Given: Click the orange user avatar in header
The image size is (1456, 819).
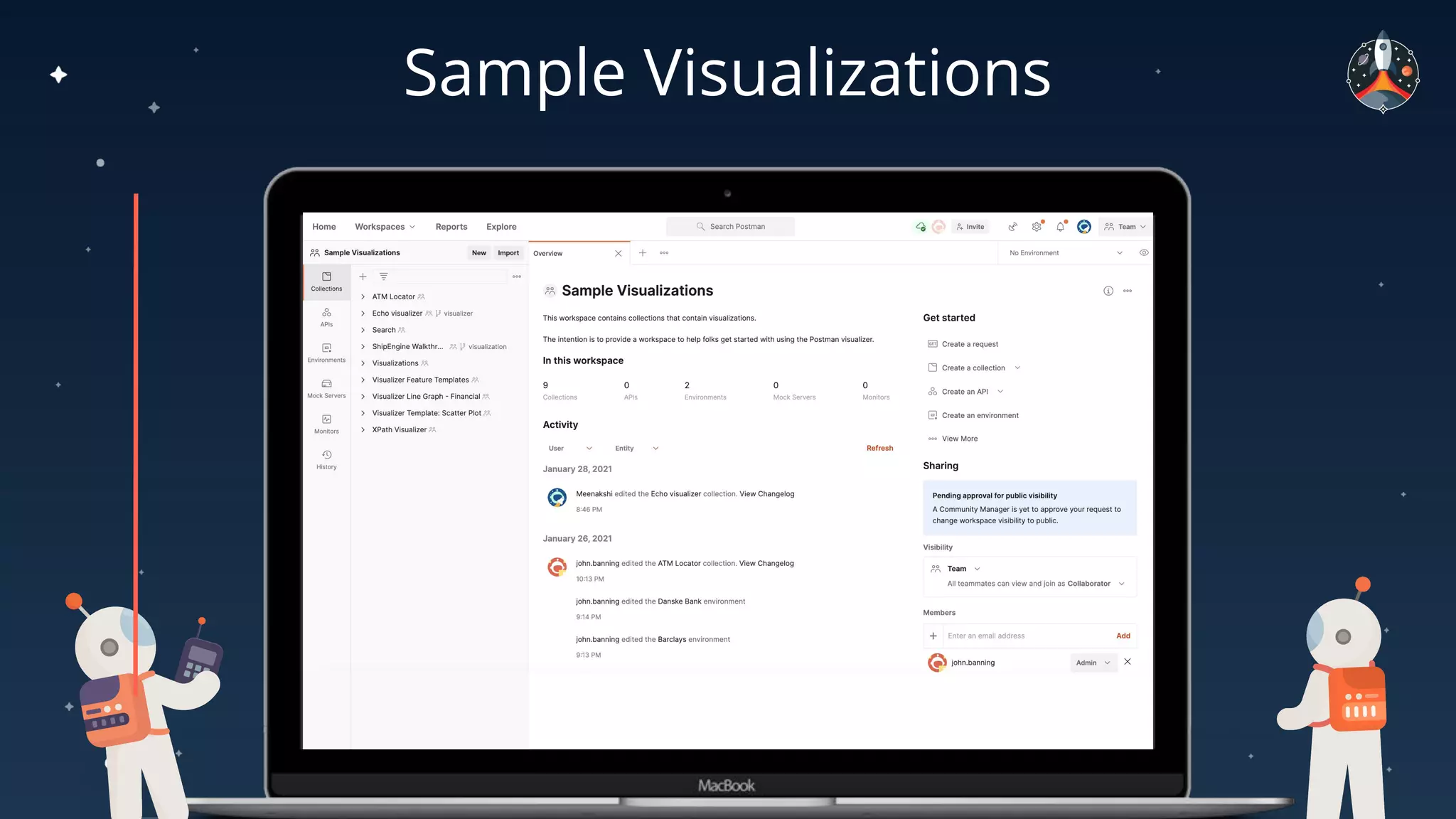Looking at the screenshot, I should point(938,227).
